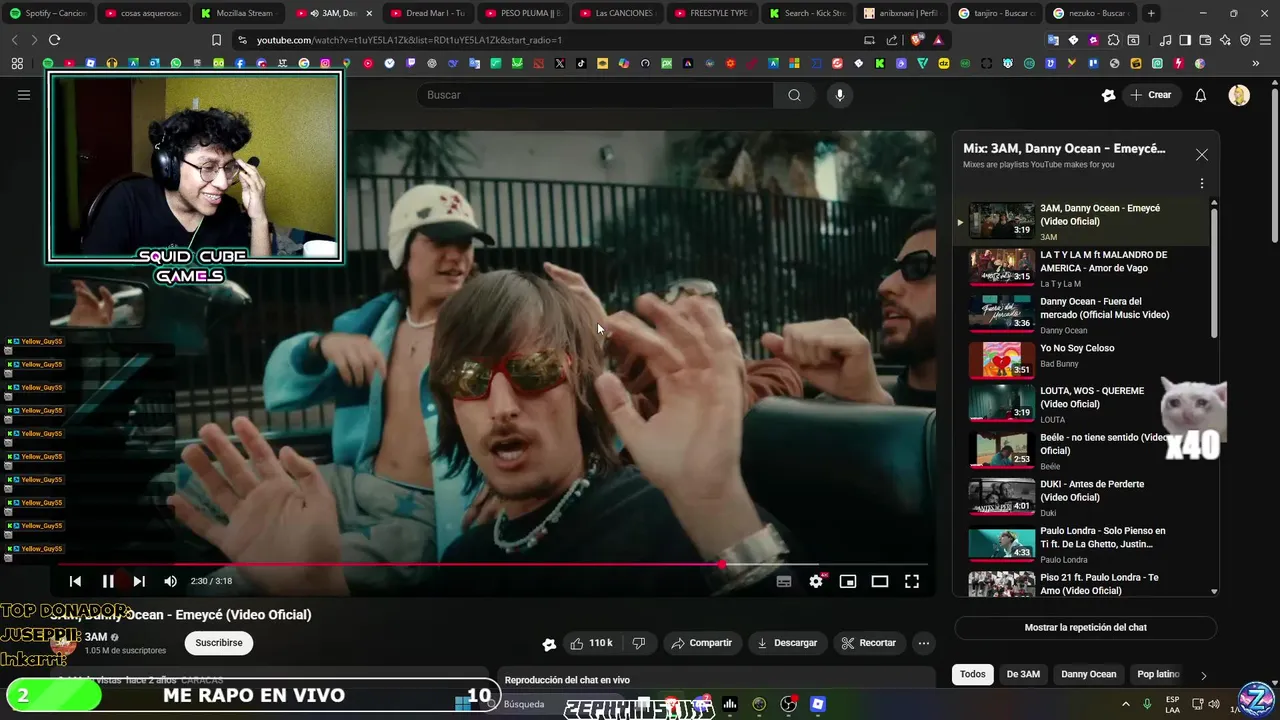
Task: Dislike the video
Action: click(x=639, y=643)
